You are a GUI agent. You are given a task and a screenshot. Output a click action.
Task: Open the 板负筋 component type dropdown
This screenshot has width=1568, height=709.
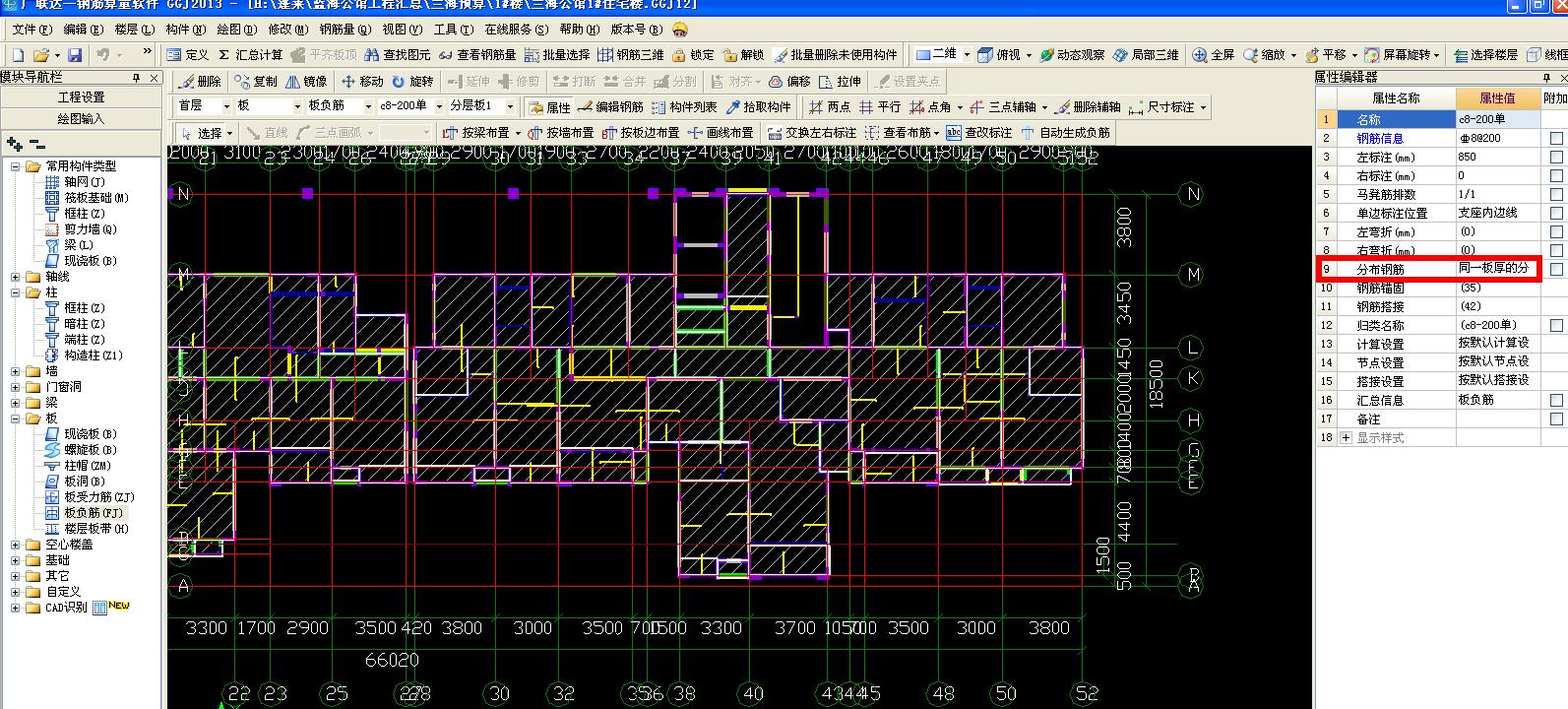368,106
